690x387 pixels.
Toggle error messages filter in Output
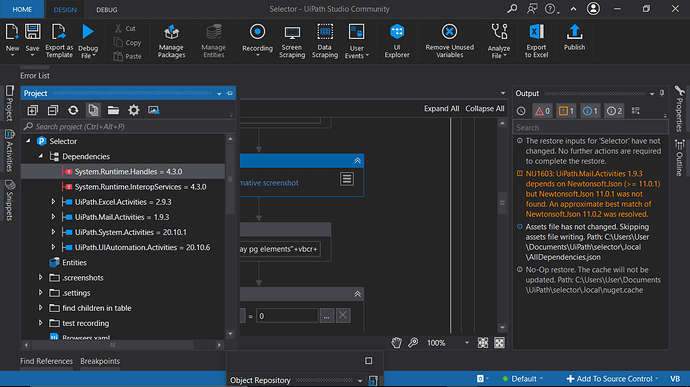[x=542, y=111]
